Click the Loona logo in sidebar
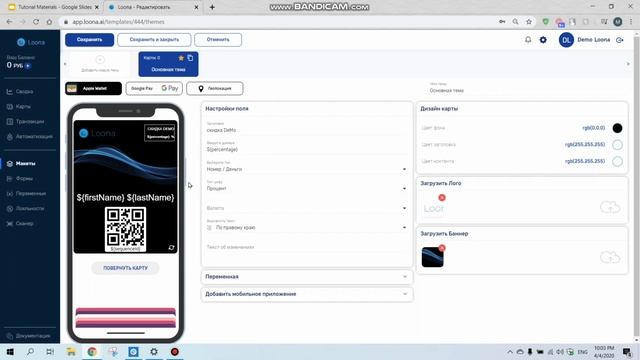The height and width of the screenshot is (360, 640). 31,42
